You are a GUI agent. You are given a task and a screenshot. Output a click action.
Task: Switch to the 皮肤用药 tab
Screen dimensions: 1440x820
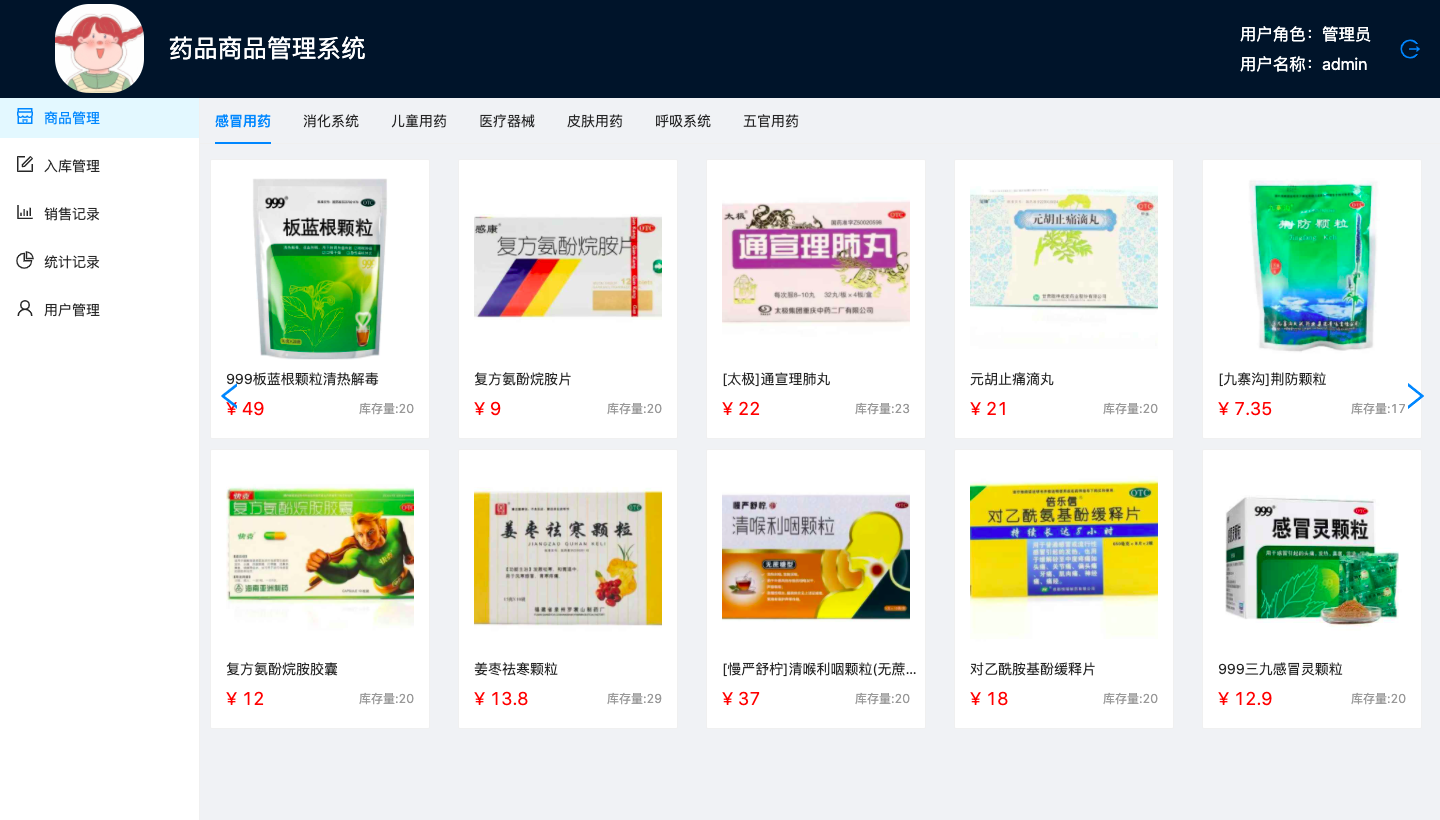click(x=595, y=121)
